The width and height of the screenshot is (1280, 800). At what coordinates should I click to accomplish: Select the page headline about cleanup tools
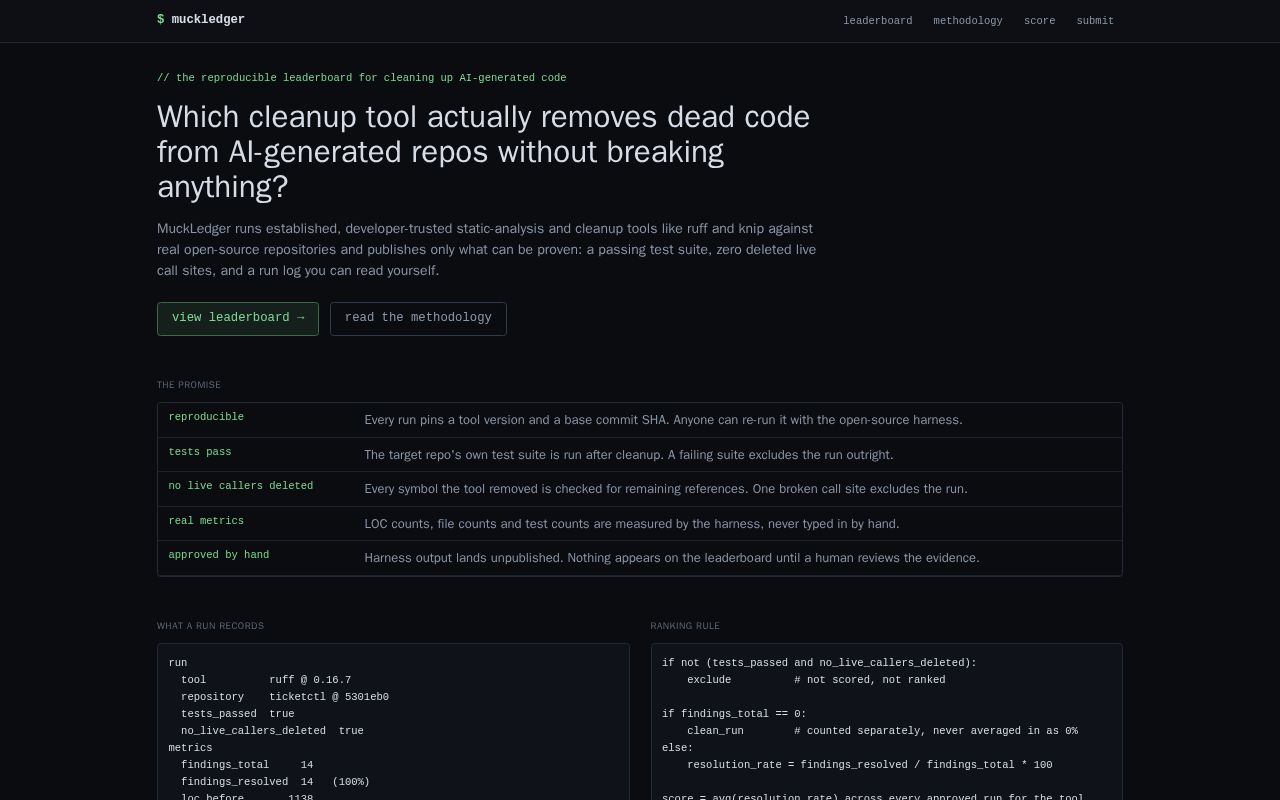pyautogui.click(x=484, y=152)
